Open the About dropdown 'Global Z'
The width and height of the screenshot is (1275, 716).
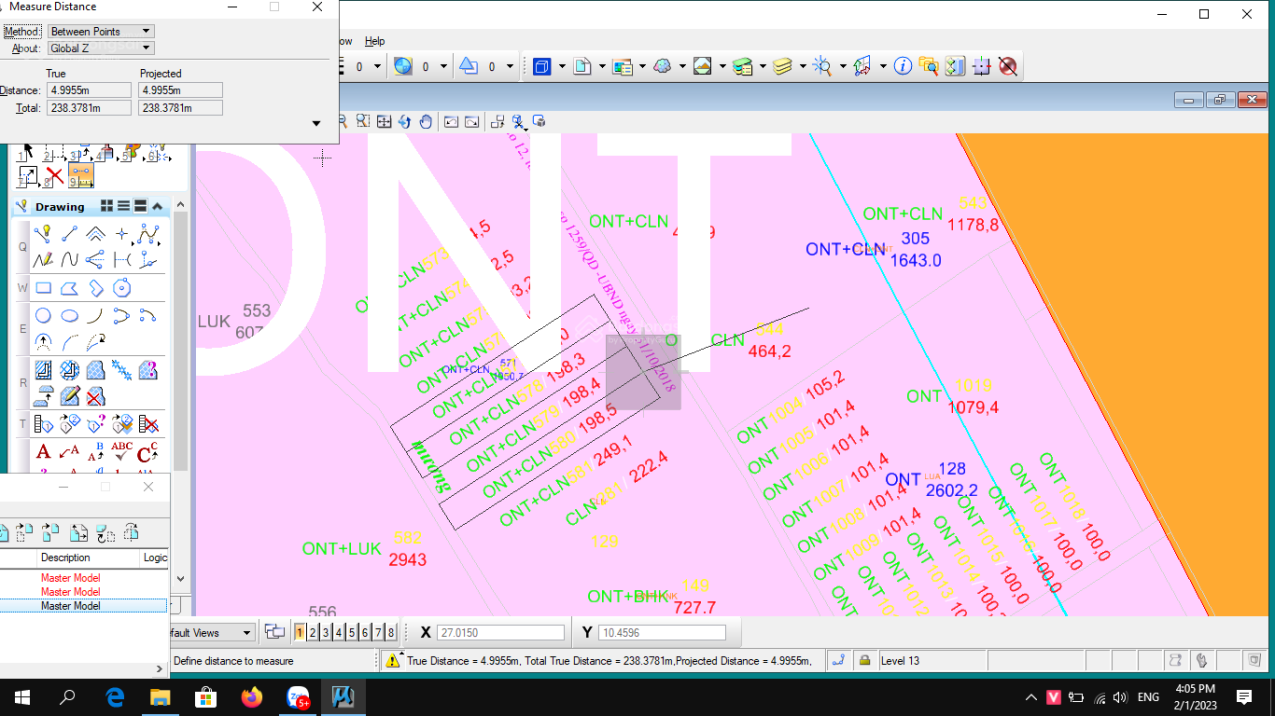[100, 48]
